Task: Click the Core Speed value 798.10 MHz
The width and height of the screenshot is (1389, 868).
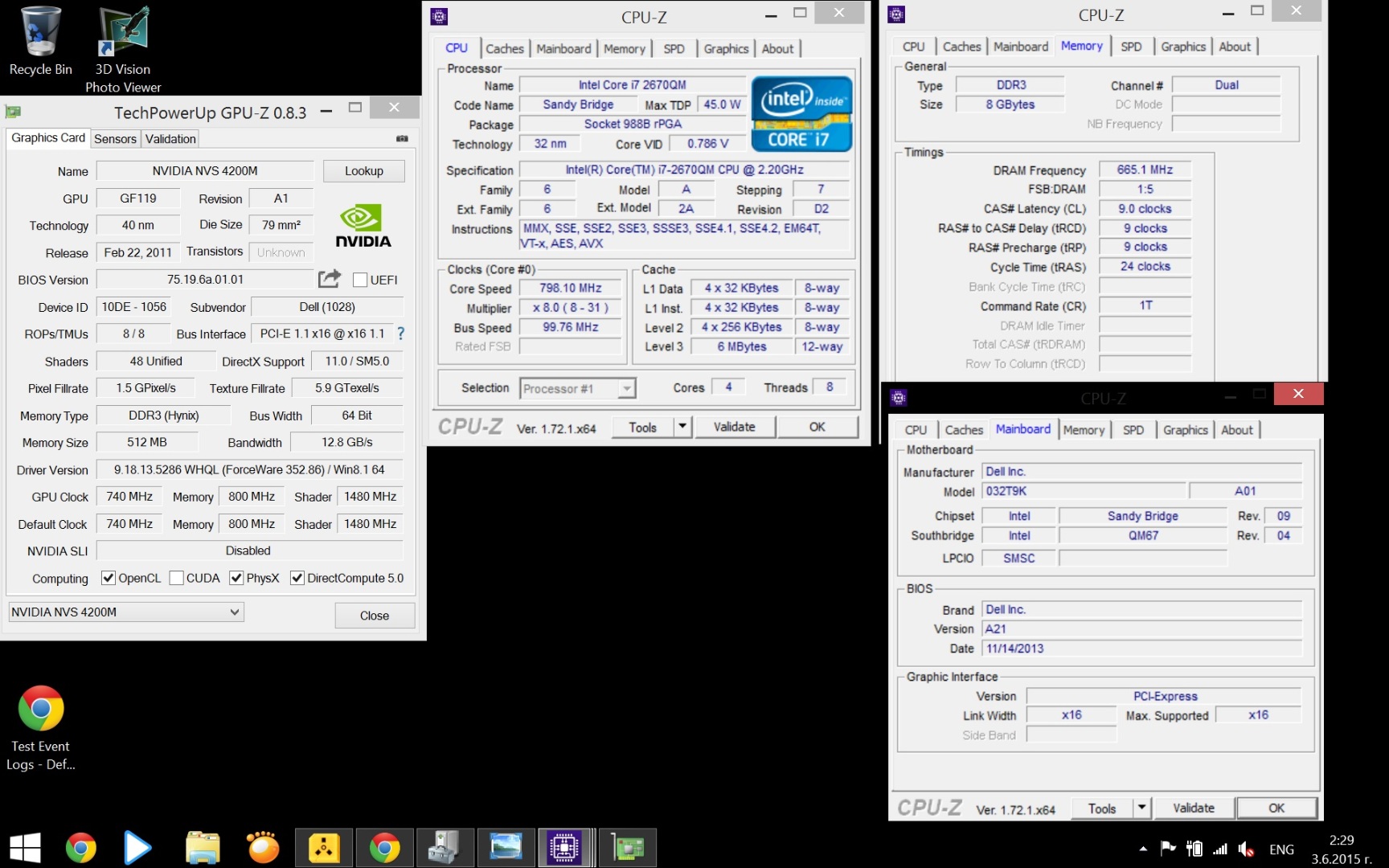Action: click(x=571, y=288)
